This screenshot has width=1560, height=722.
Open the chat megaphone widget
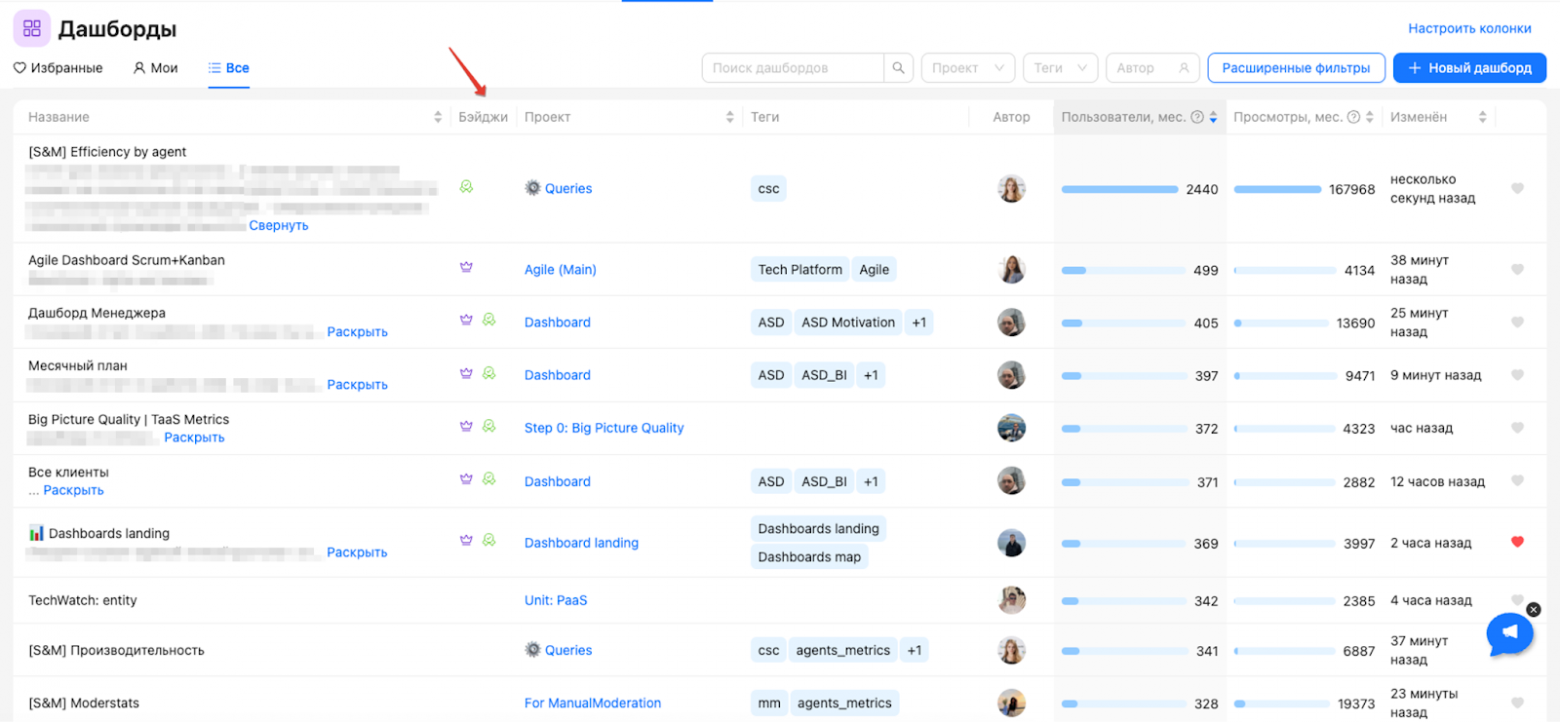coord(1510,633)
